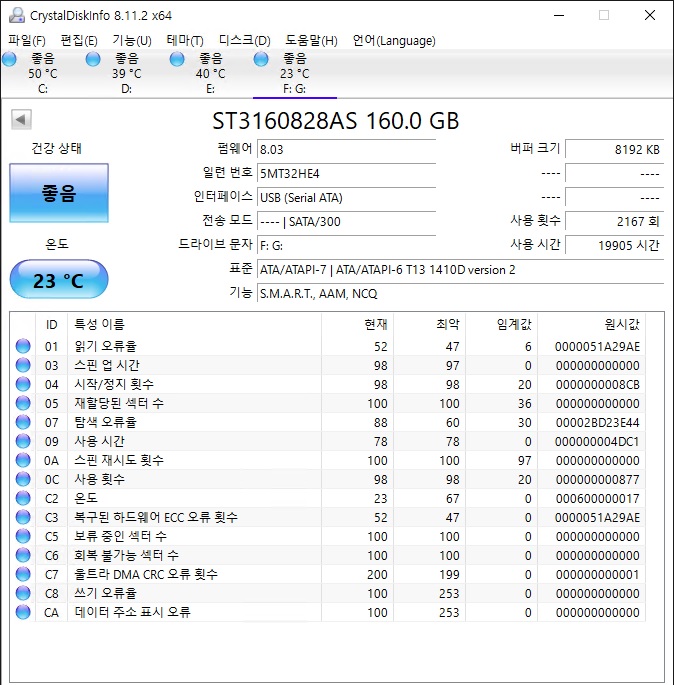Click the status icon for attribute C5

(23, 536)
